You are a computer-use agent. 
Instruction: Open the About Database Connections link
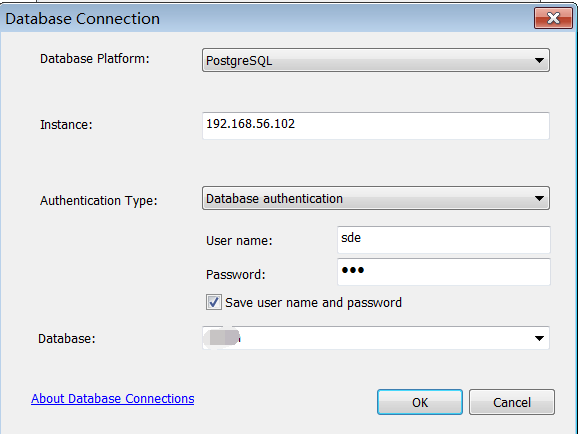pos(112,398)
